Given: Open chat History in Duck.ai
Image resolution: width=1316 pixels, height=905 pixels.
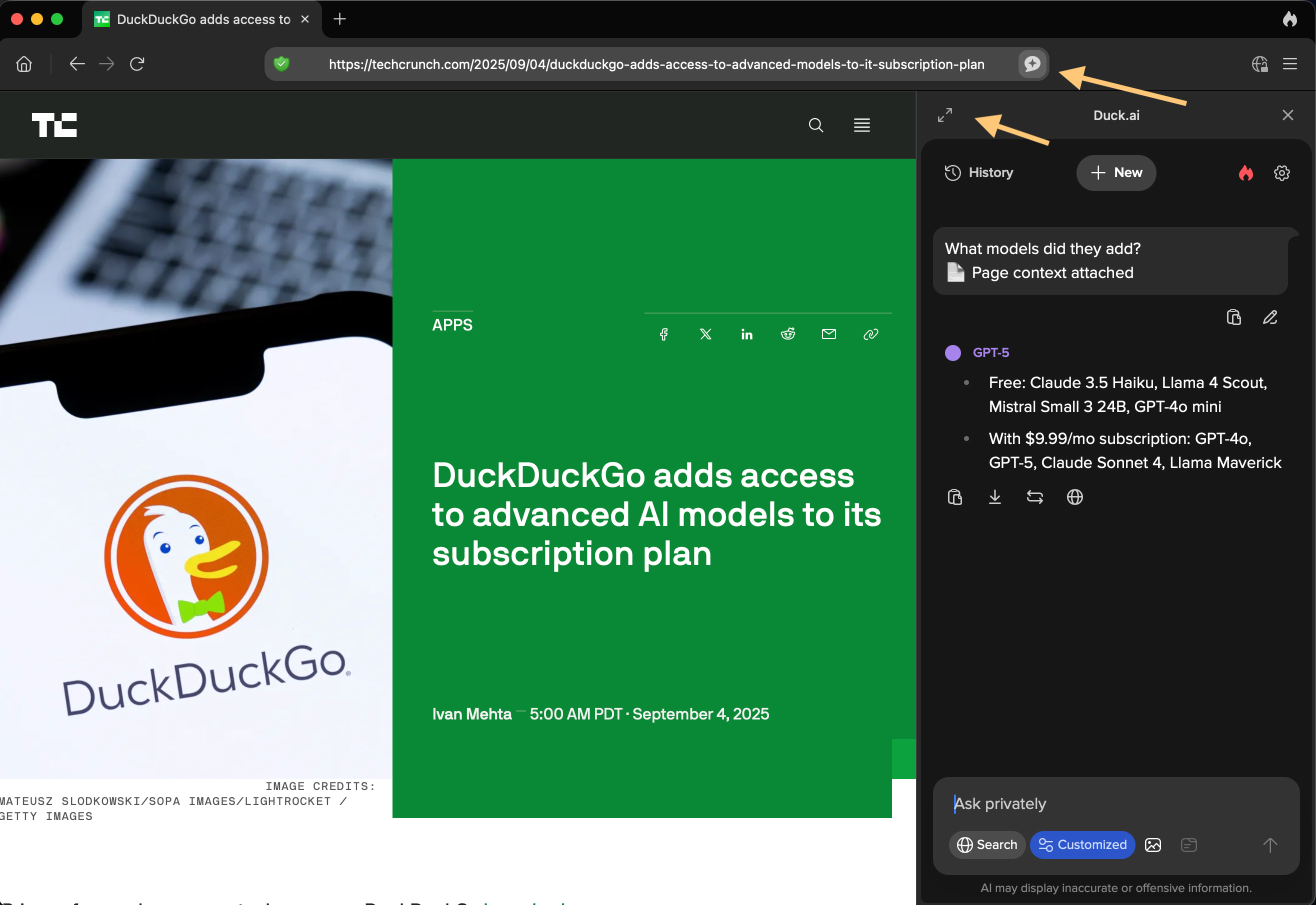Looking at the screenshot, I should click(x=979, y=172).
